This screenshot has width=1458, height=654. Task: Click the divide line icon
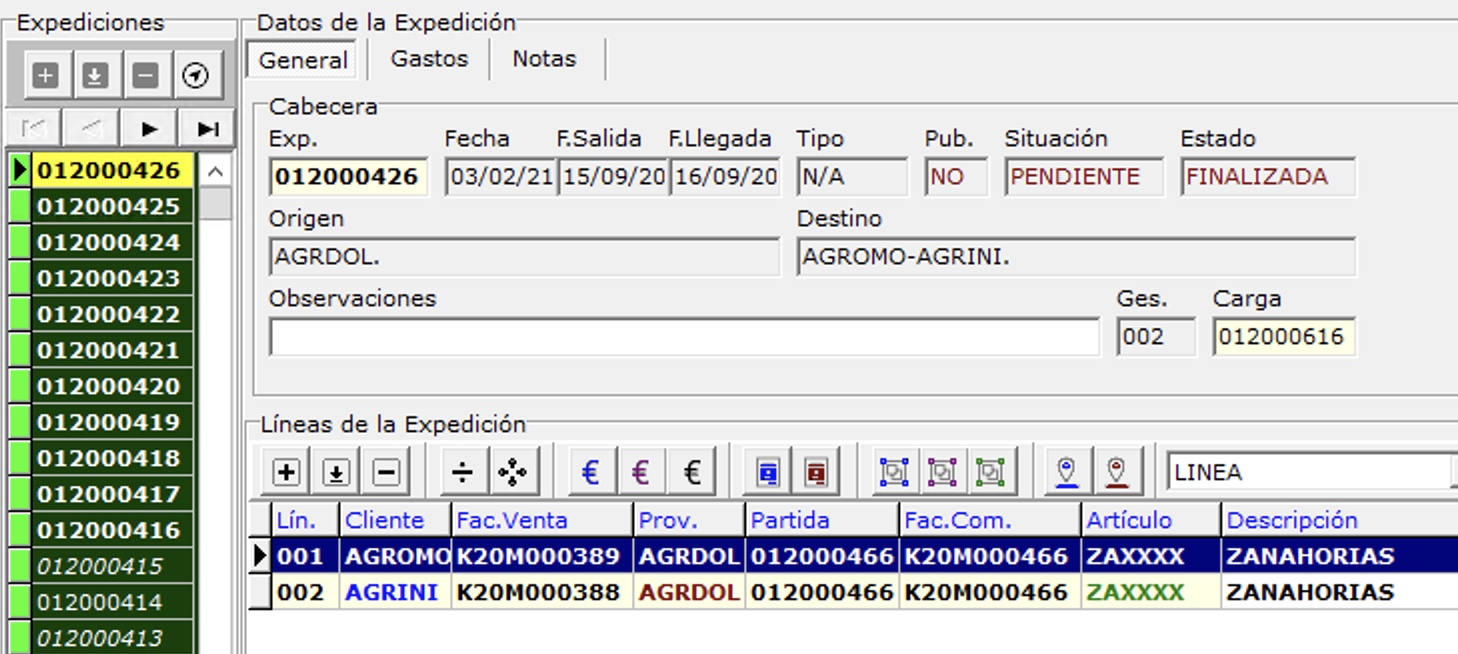point(462,472)
